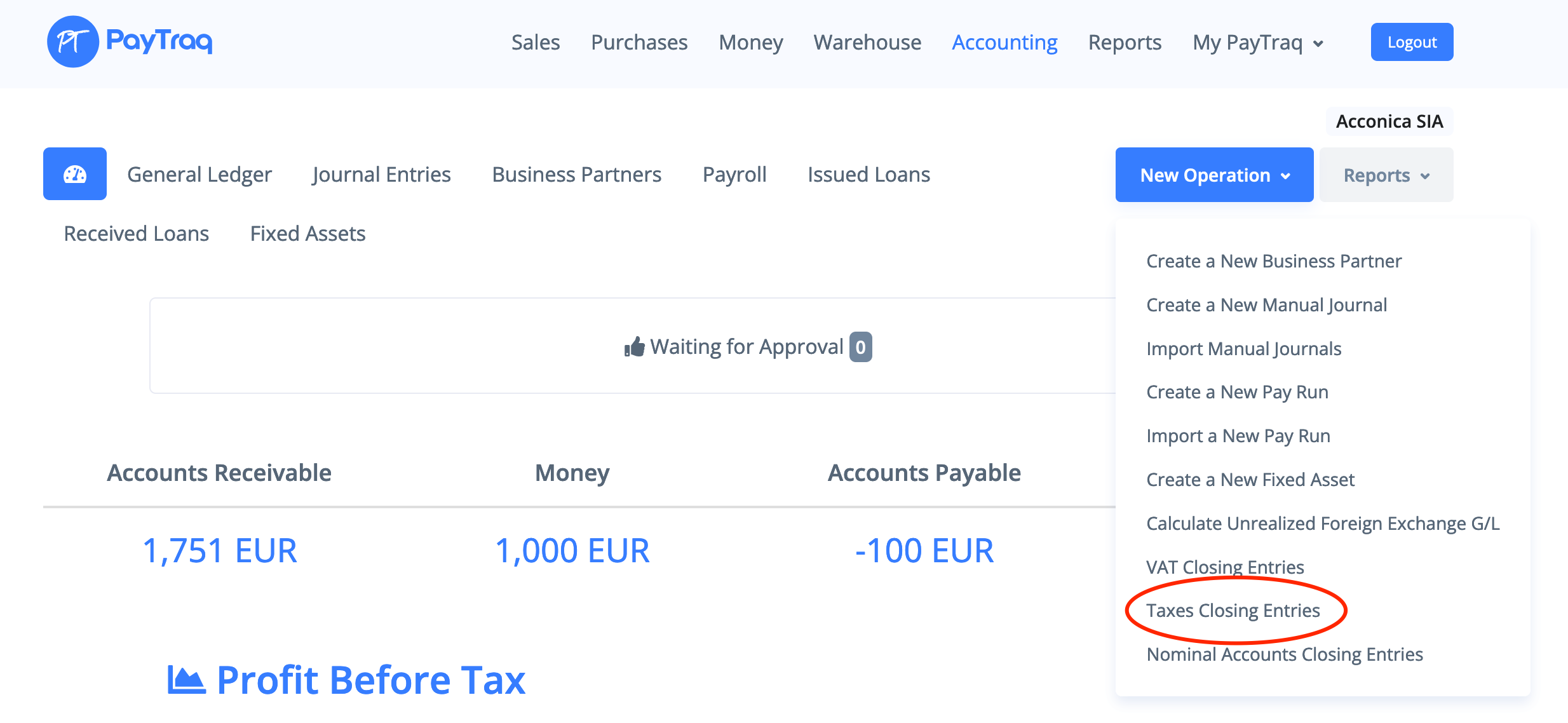Open the Journal Entries tab
The width and height of the screenshot is (1568, 723).
[x=381, y=174]
